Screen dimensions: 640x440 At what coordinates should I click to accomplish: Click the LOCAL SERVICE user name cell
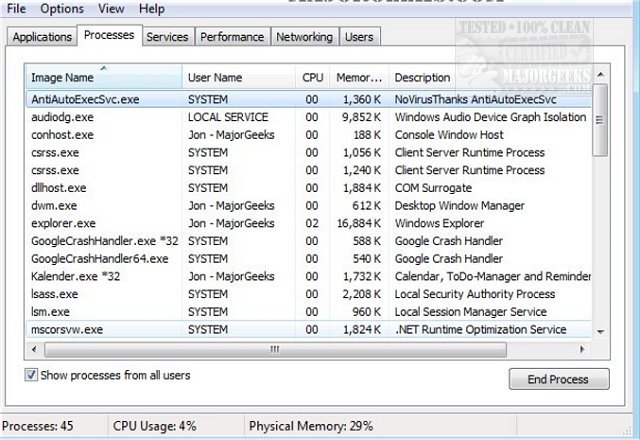[x=228, y=117]
